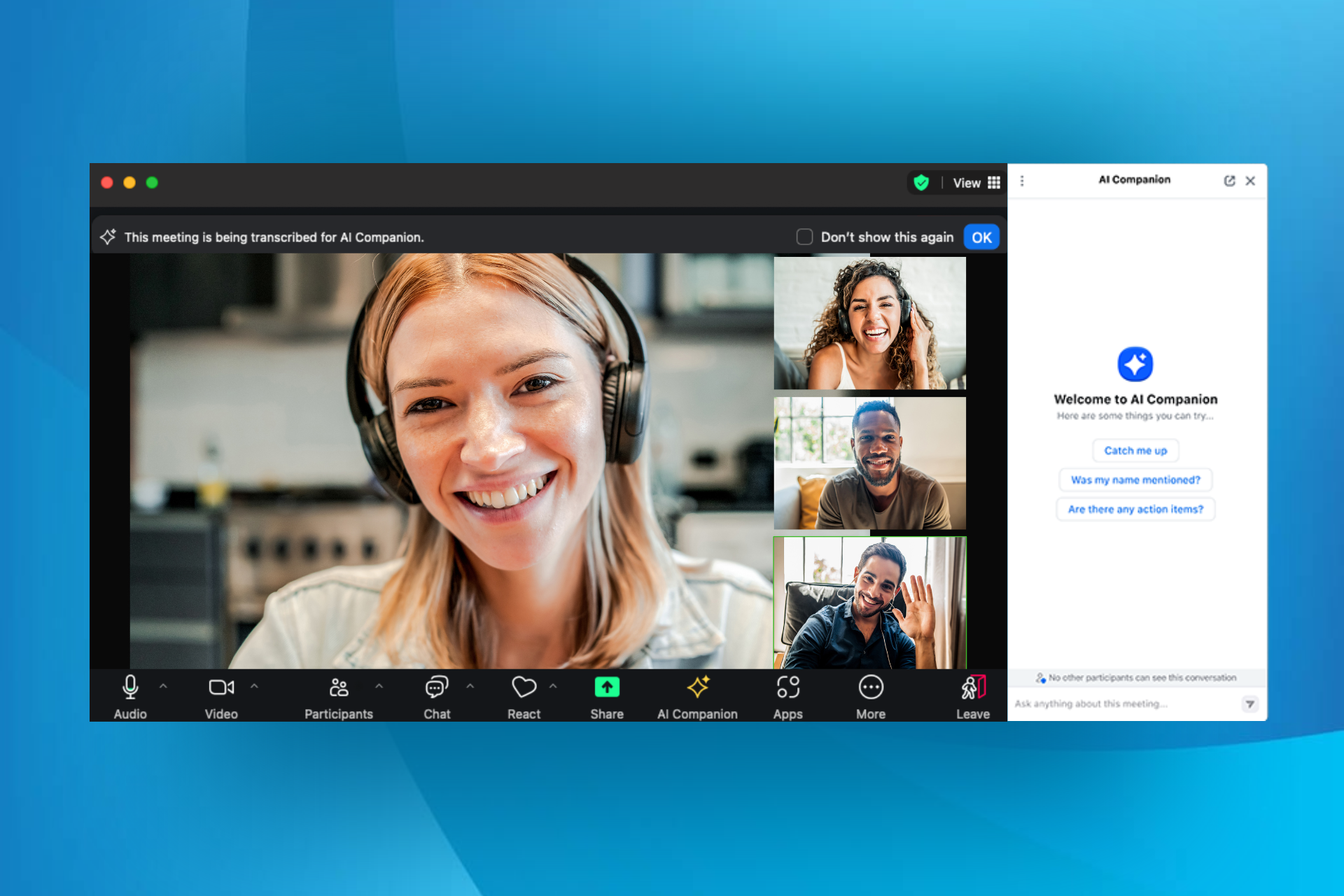Send message with the arrow icon
The height and width of the screenshot is (896, 1344).
tap(1250, 704)
